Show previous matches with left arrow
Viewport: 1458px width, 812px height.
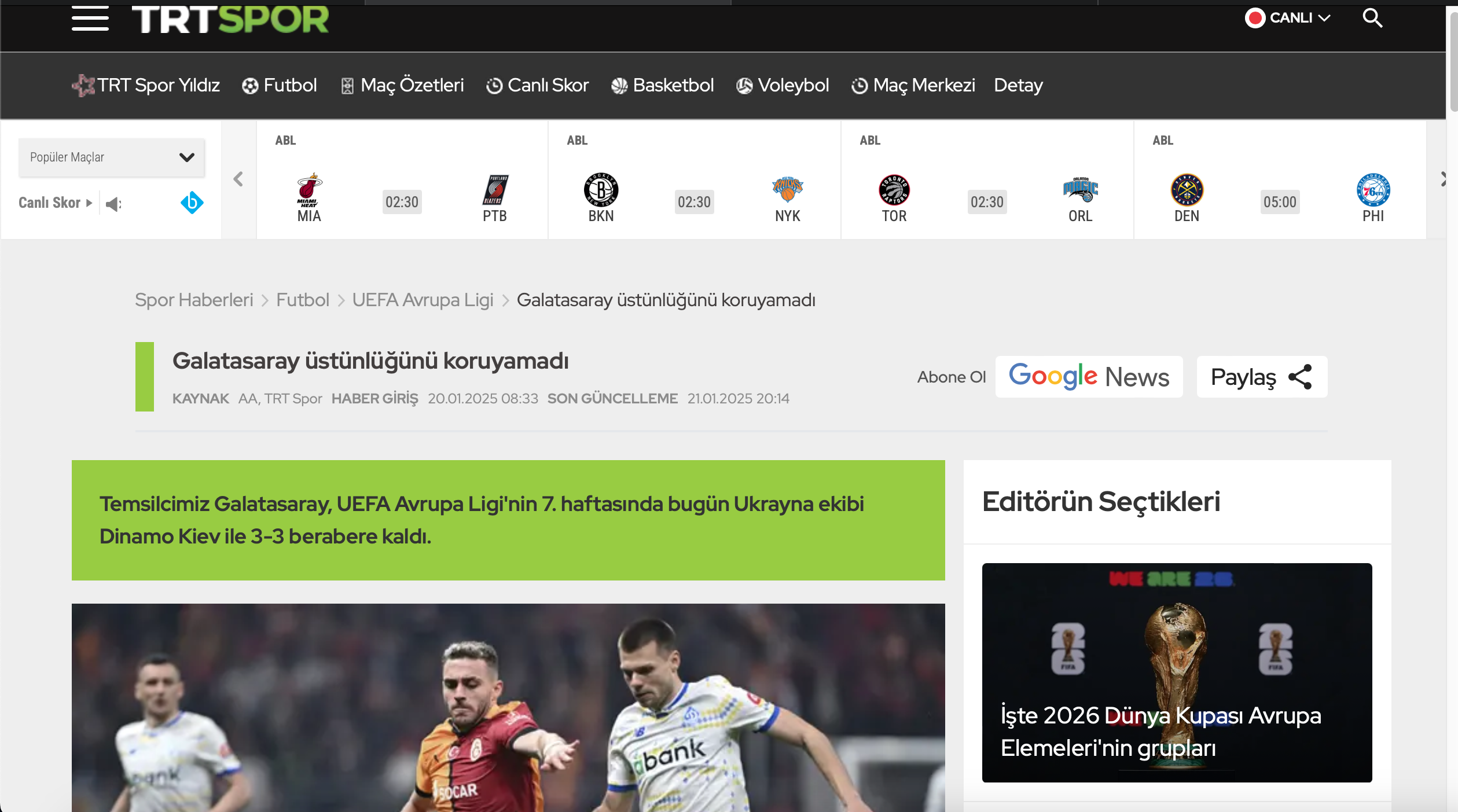[x=238, y=179]
